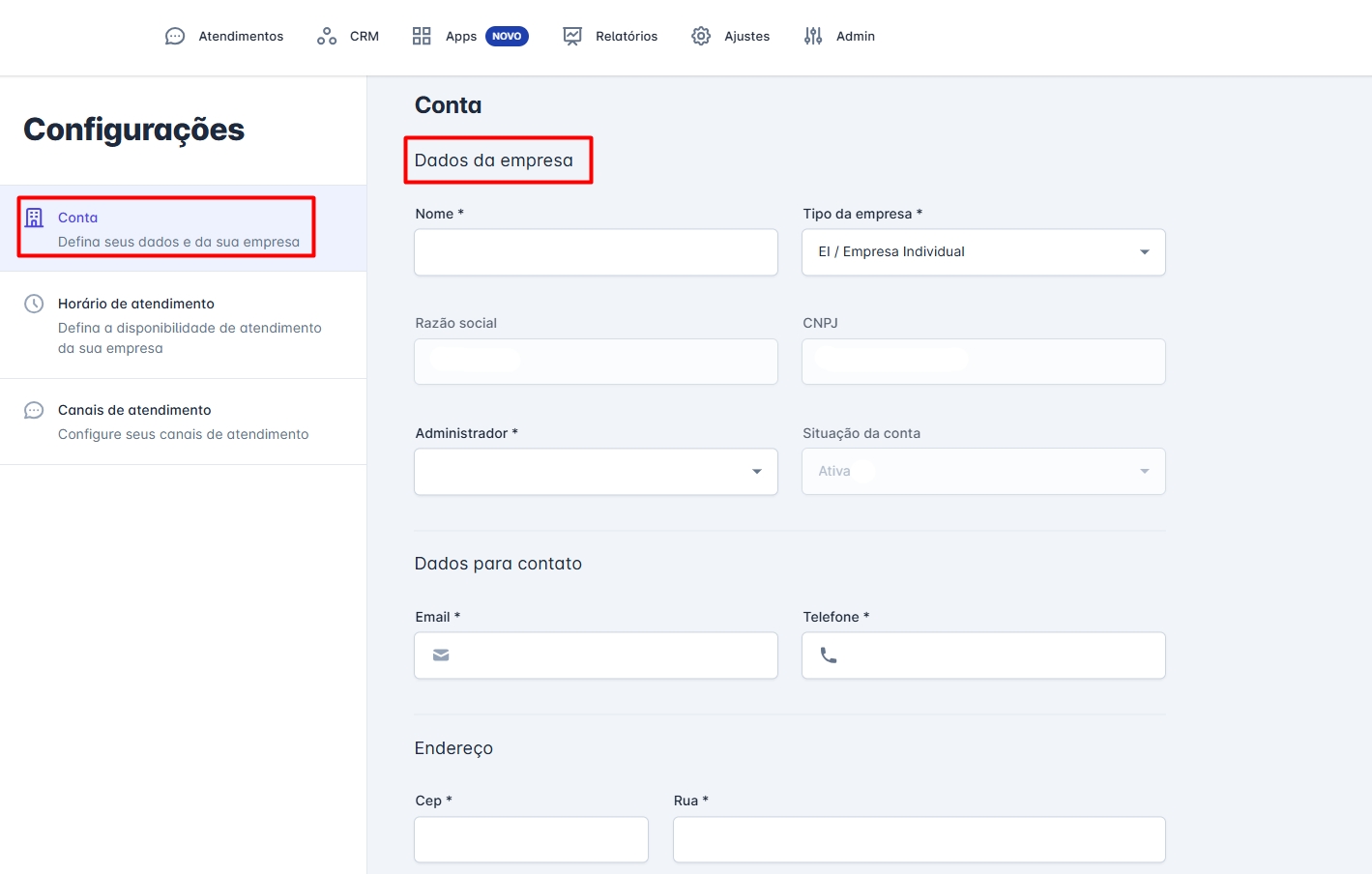Click the Apps grid icon
Viewport: 1372px width, 874px height.
pyautogui.click(x=422, y=37)
